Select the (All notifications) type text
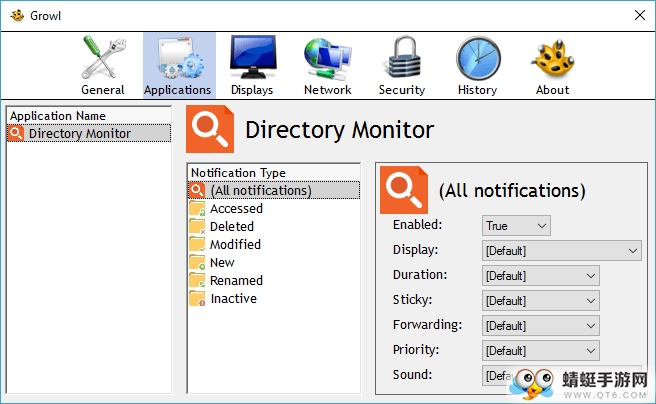Viewport: 656px width, 404px height. click(x=261, y=190)
